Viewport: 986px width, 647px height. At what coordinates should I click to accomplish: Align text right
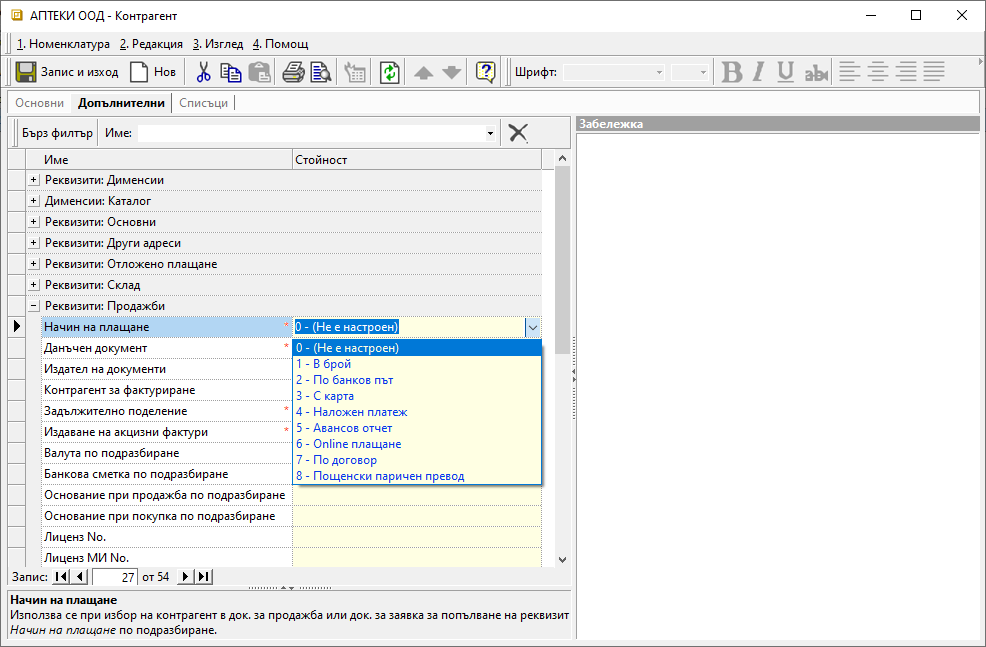click(x=906, y=72)
